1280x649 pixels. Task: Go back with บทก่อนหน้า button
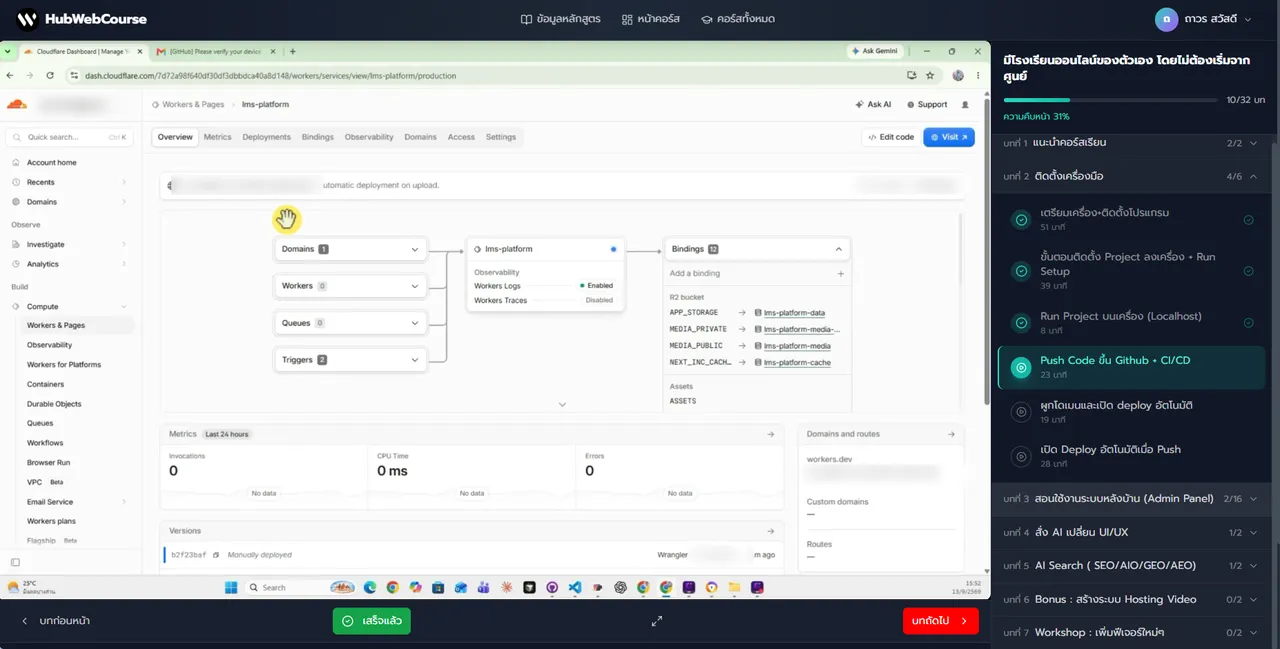(56, 621)
